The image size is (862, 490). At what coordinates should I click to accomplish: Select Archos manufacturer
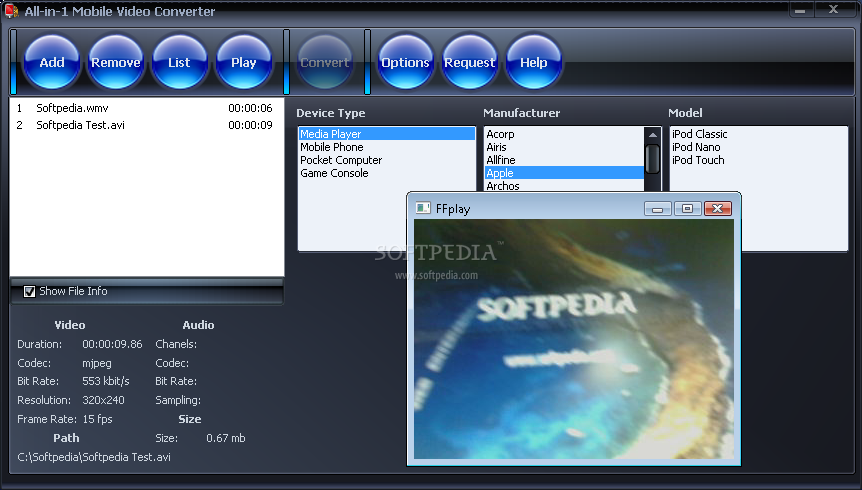tap(563, 186)
